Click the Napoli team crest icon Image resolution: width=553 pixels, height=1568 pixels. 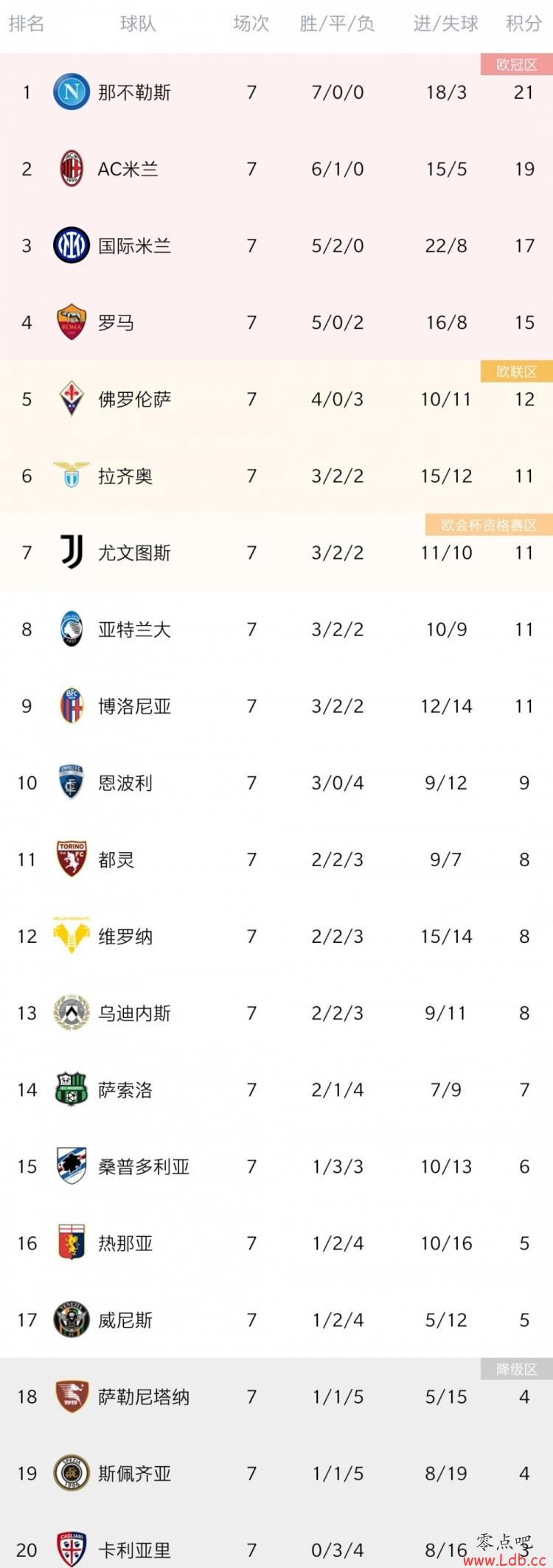(x=72, y=92)
